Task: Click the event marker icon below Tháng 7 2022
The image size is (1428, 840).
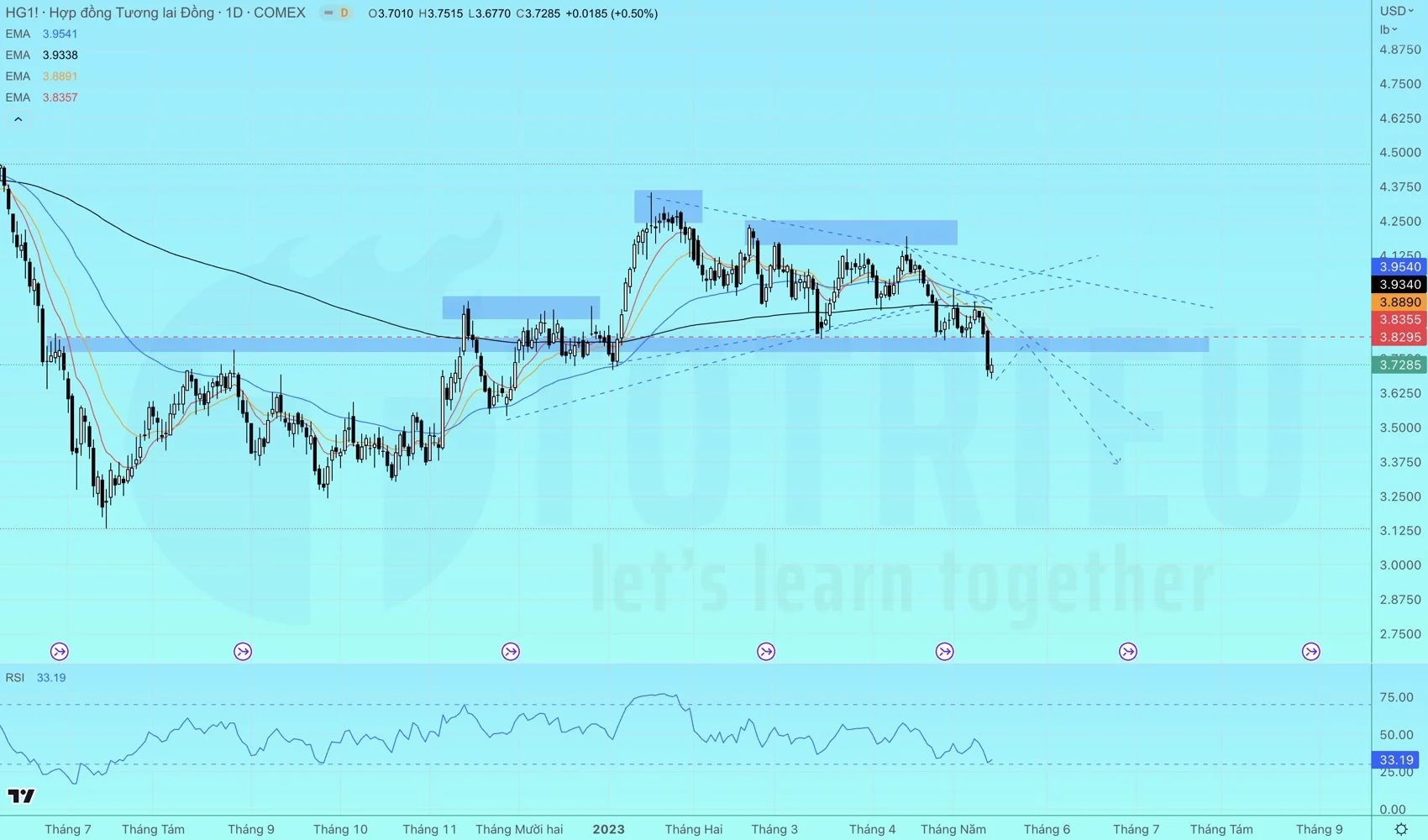Action: click(60, 652)
